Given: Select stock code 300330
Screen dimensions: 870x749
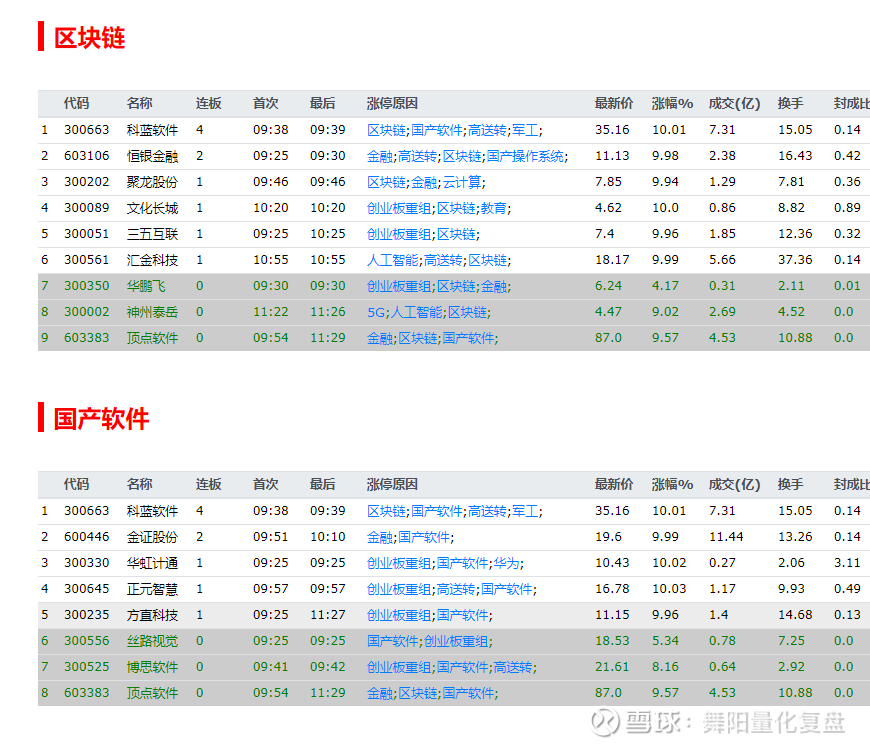Looking at the screenshot, I should [x=87, y=563].
